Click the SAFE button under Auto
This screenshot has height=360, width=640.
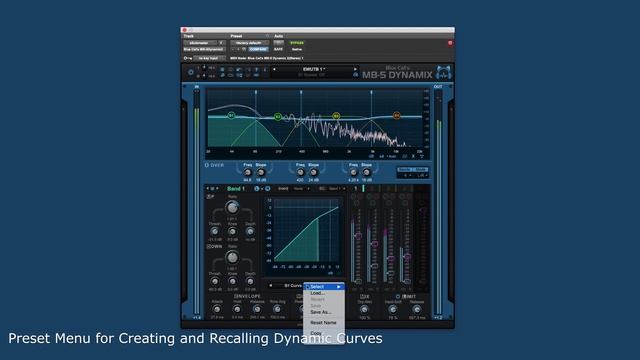pos(278,49)
